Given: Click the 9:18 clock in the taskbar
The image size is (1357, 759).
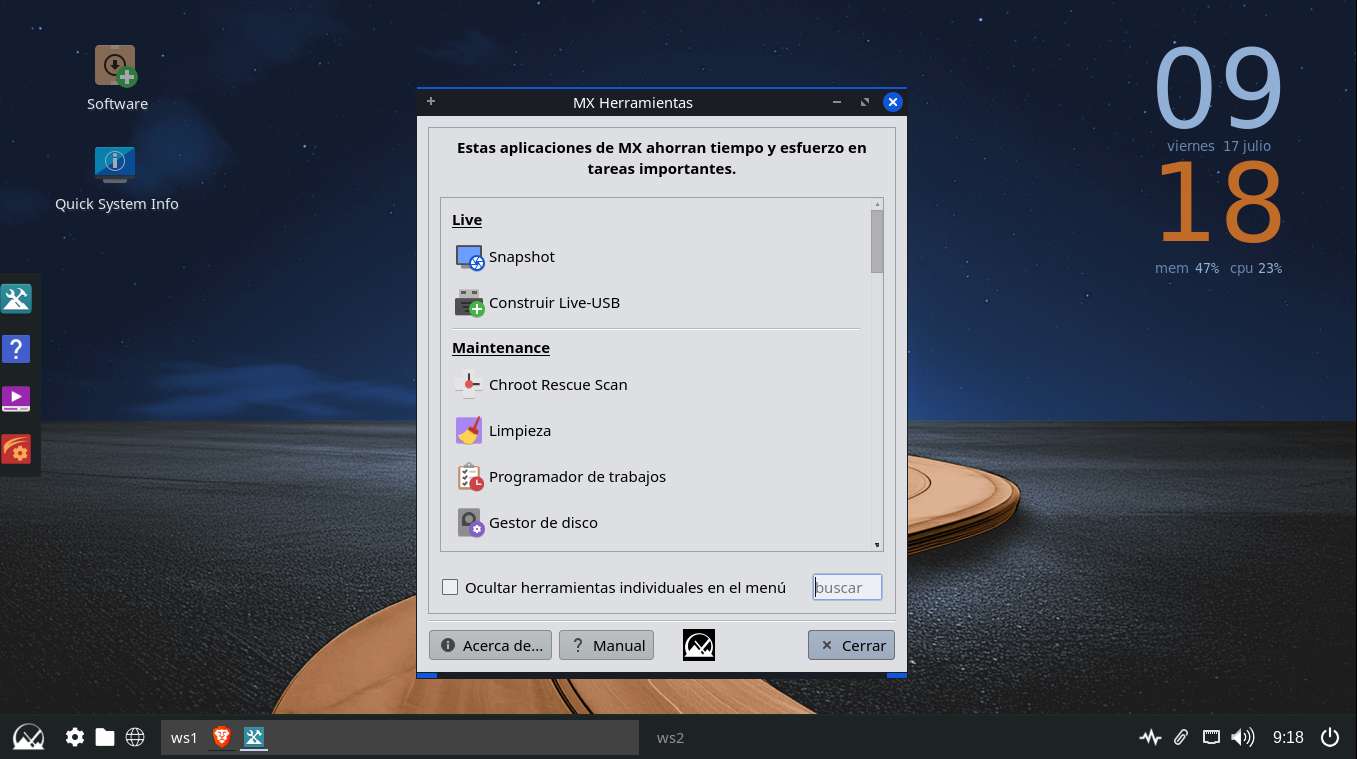Looking at the screenshot, I should tap(1288, 737).
